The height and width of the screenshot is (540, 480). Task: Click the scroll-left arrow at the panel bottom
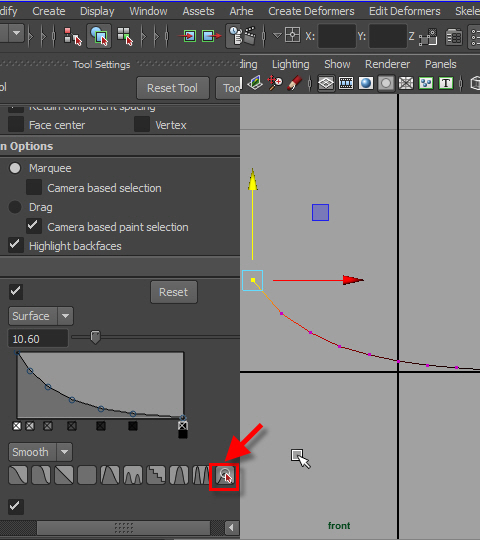click(x=231, y=527)
